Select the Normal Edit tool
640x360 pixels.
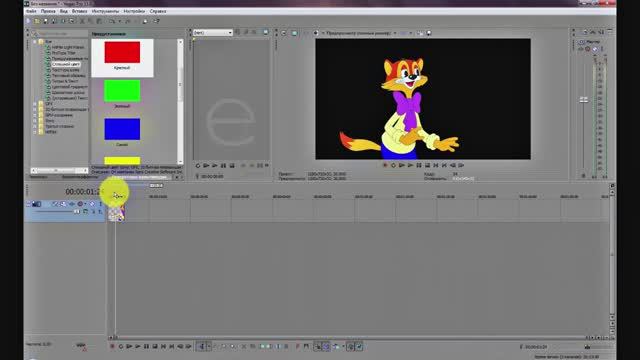[201, 347]
